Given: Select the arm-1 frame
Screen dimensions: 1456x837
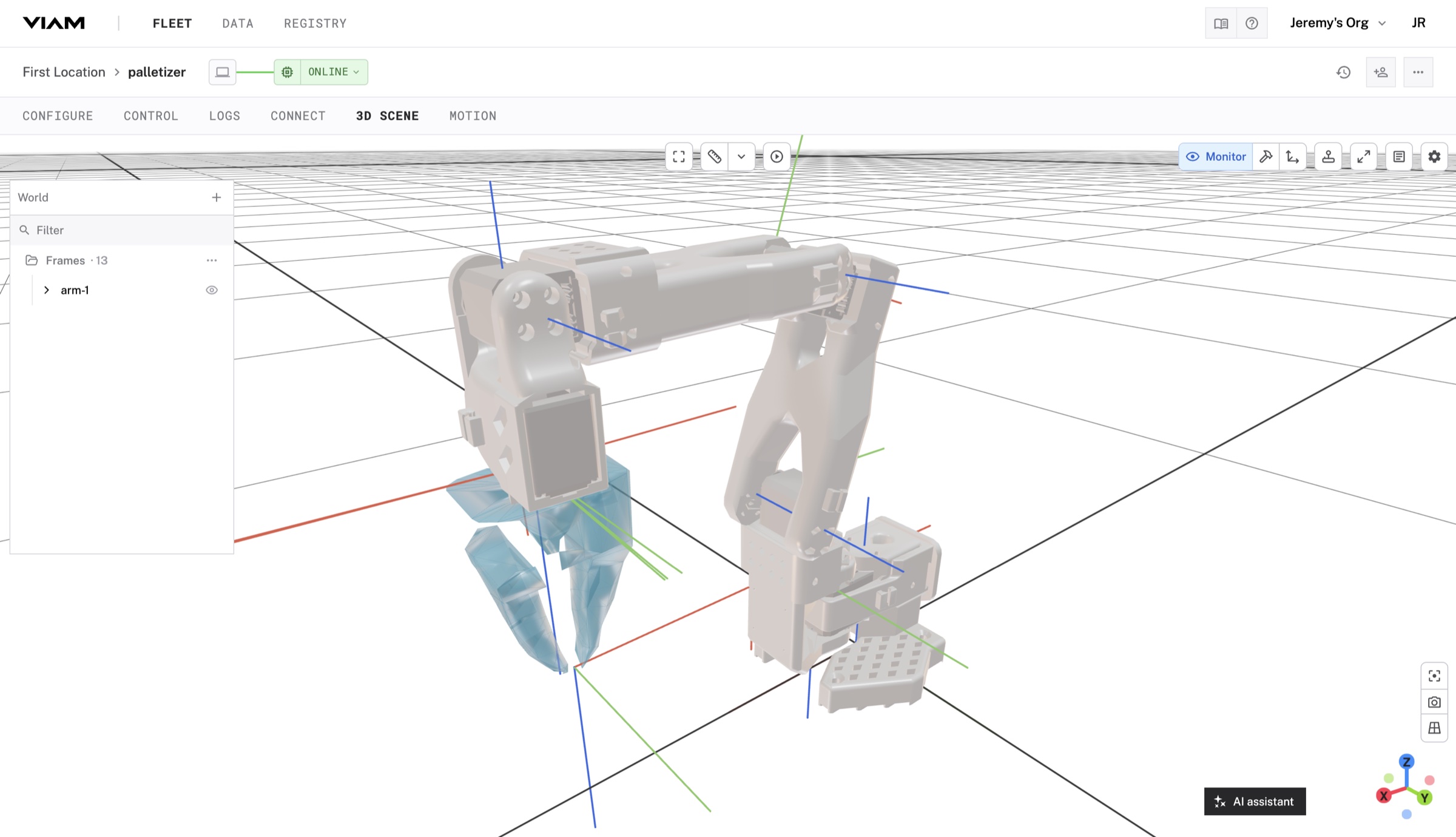Looking at the screenshot, I should pos(75,290).
